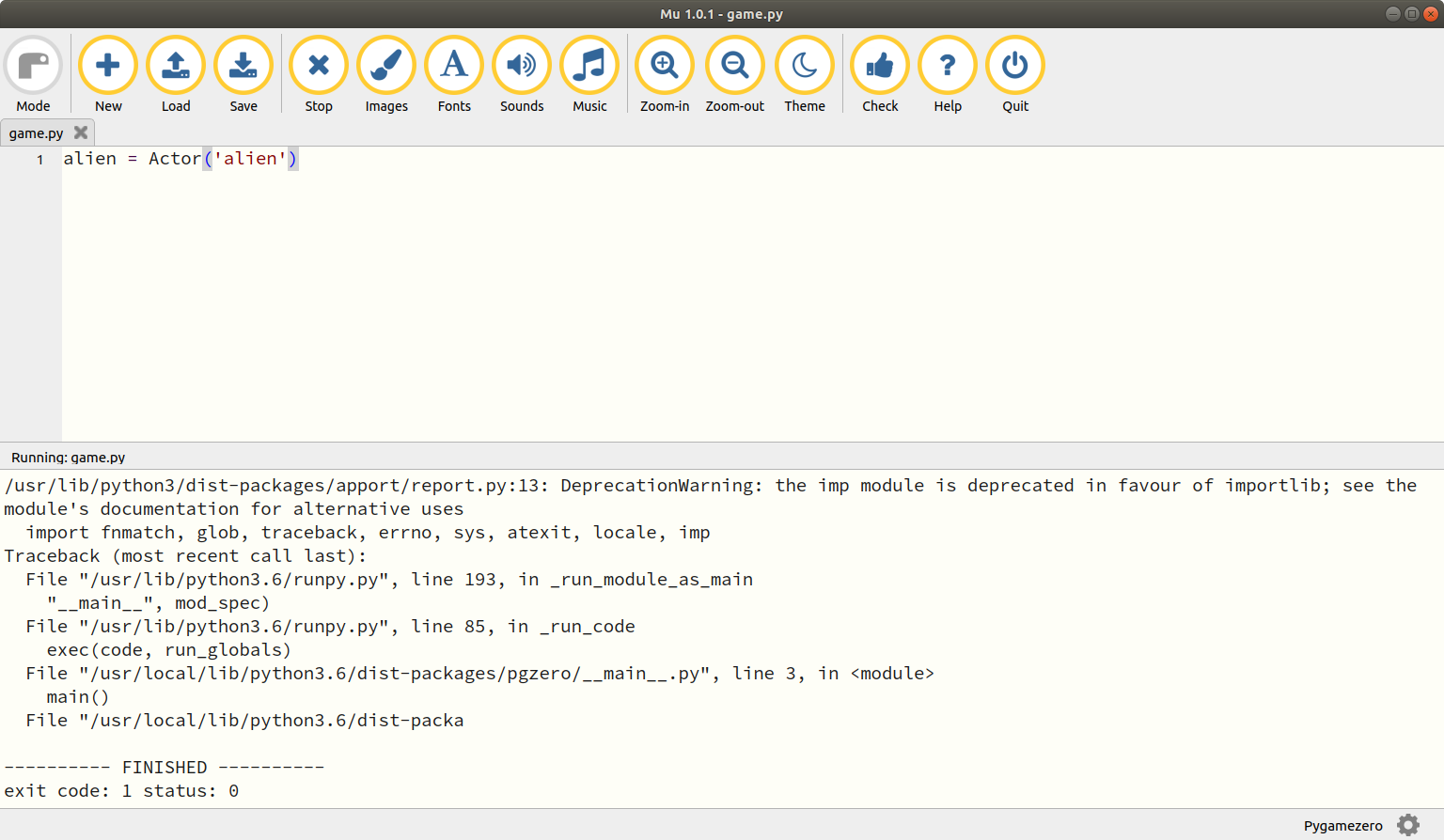
Task: Open the Images directory icon
Action: coord(386,65)
